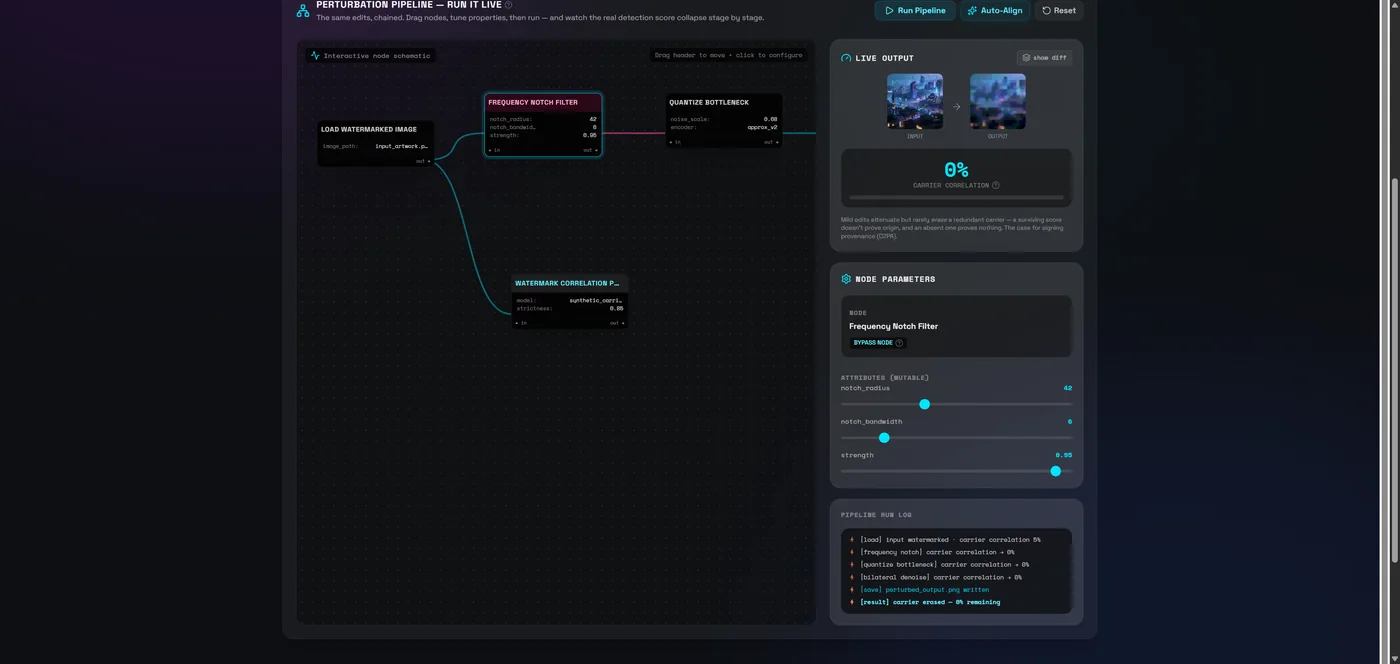1400x664 pixels.
Task: Click the Run Pipeline play button
Action: pyautogui.click(x=915, y=10)
